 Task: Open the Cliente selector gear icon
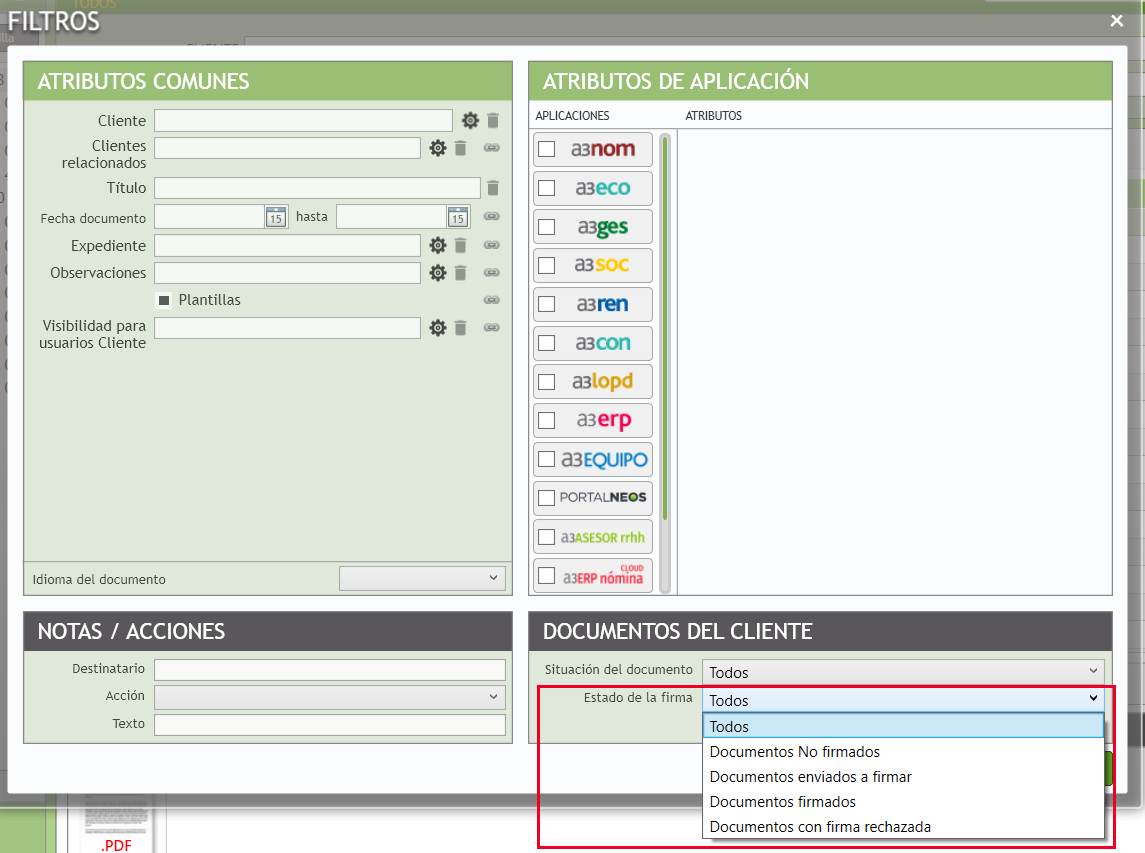click(470, 121)
